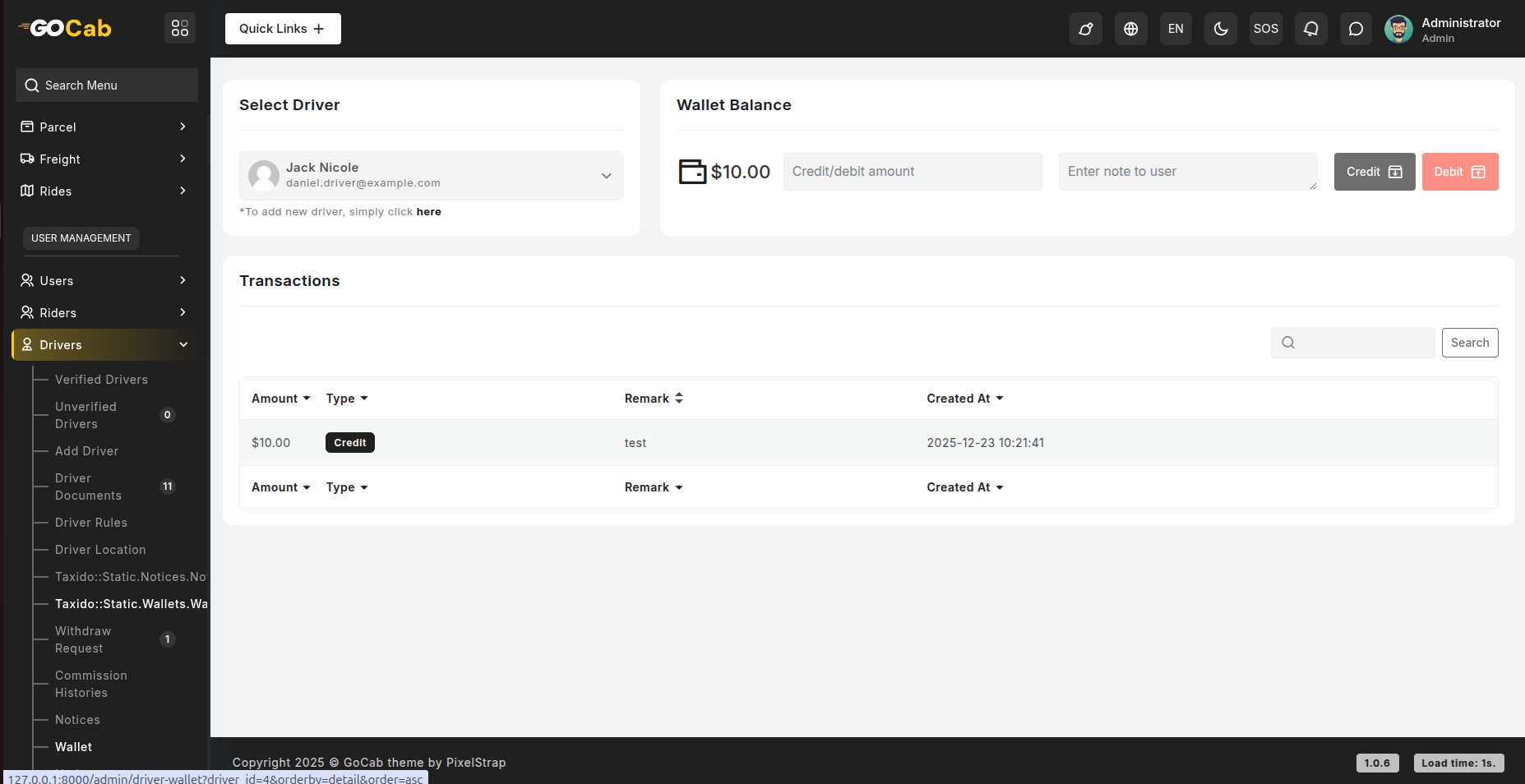1525x784 pixels.
Task: Toggle dark mode with the moon icon
Action: click(1221, 29)
